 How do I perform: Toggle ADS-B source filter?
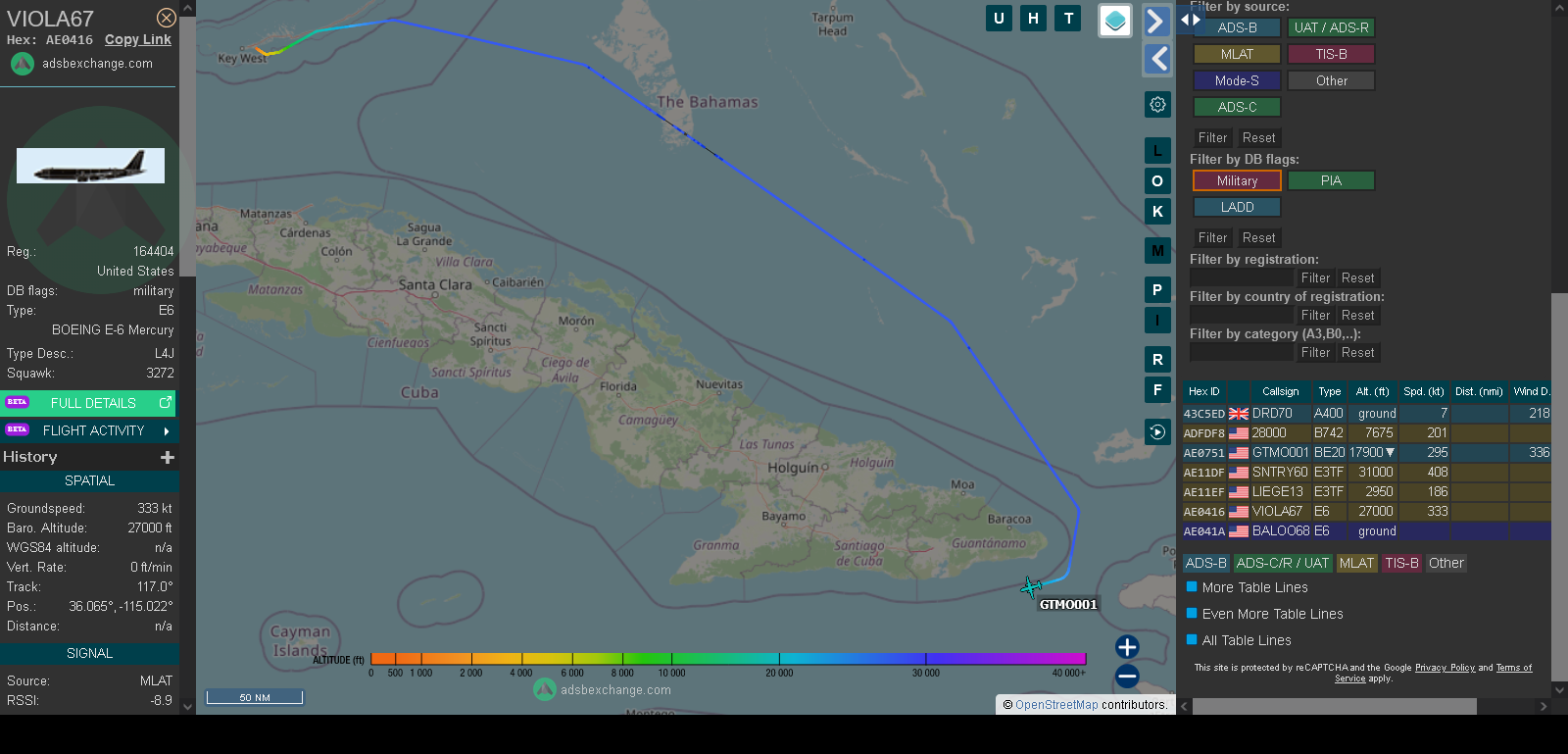click(x=1237, y=27)
